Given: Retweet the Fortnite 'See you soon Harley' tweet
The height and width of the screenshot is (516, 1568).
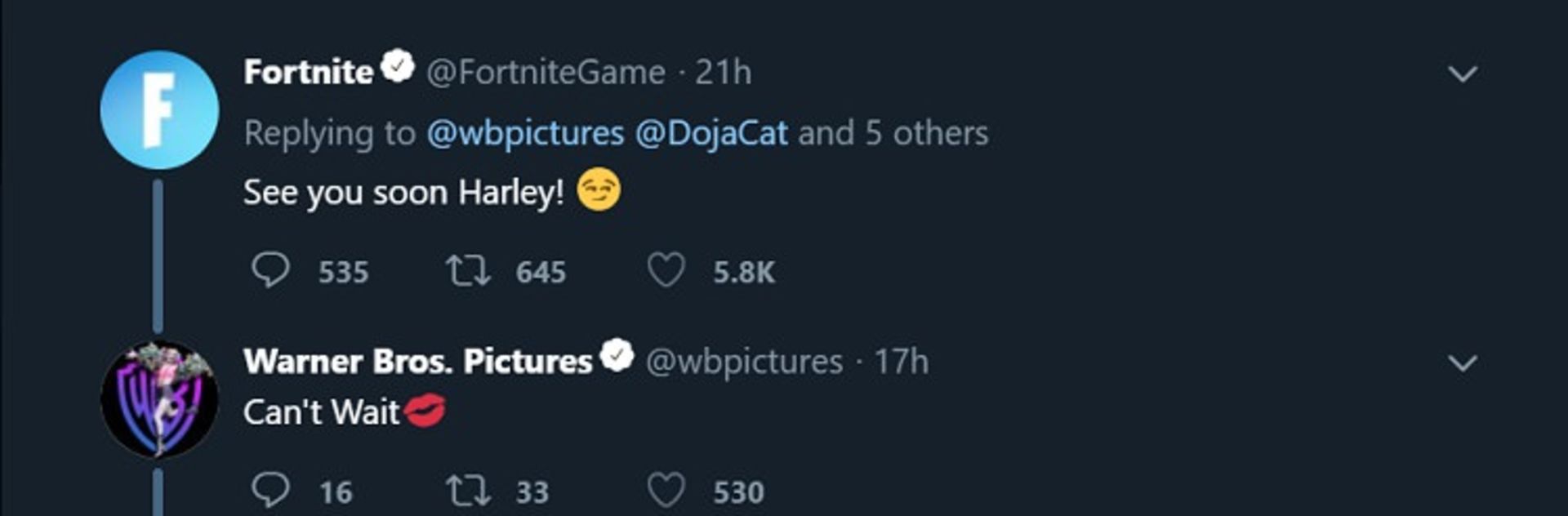Looking at the screenshot, I should tap(467, 270).
